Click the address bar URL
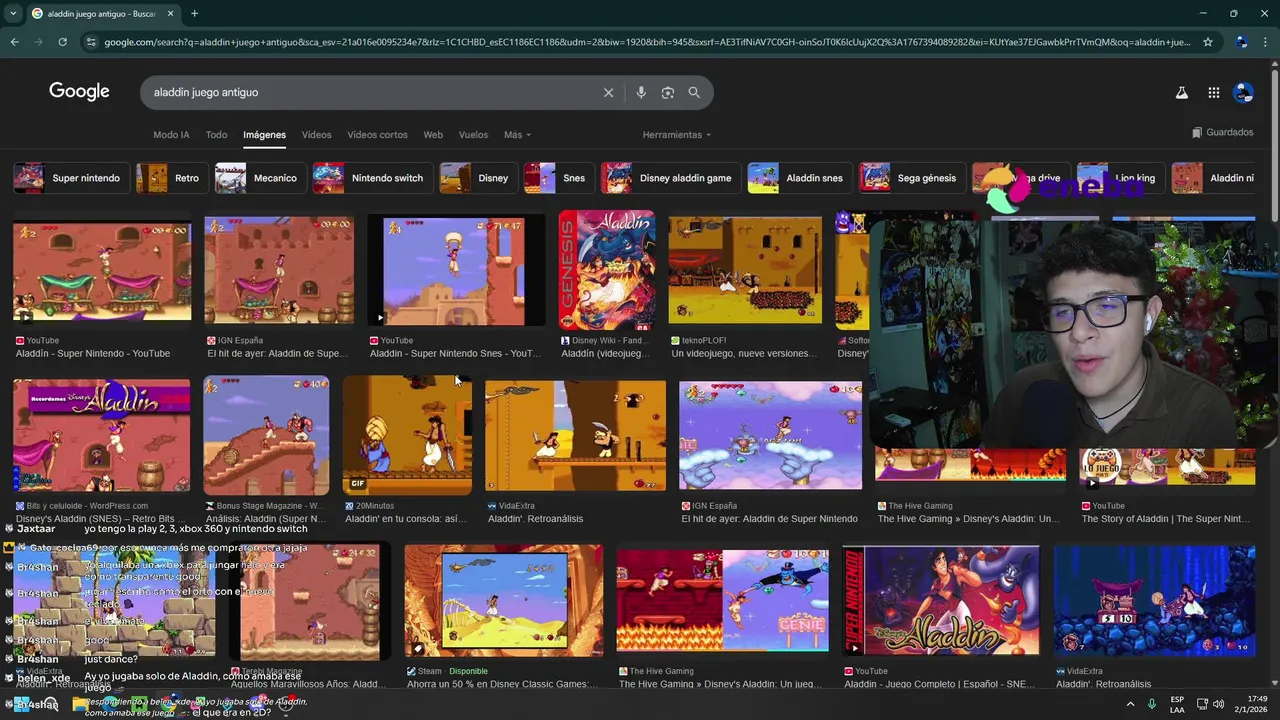Screen dimensions: 1280x720 coord(647,42)
